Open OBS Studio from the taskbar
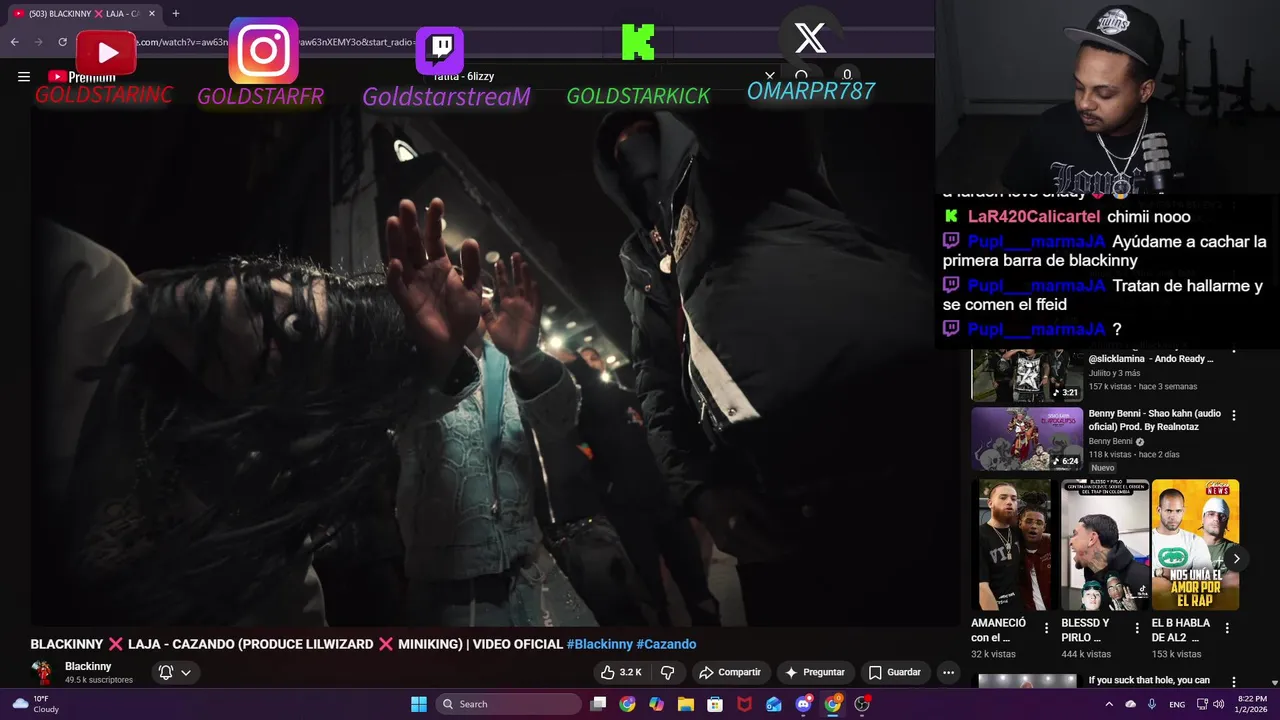Viewport: 1280px width, 720px height. click(862, 704)
